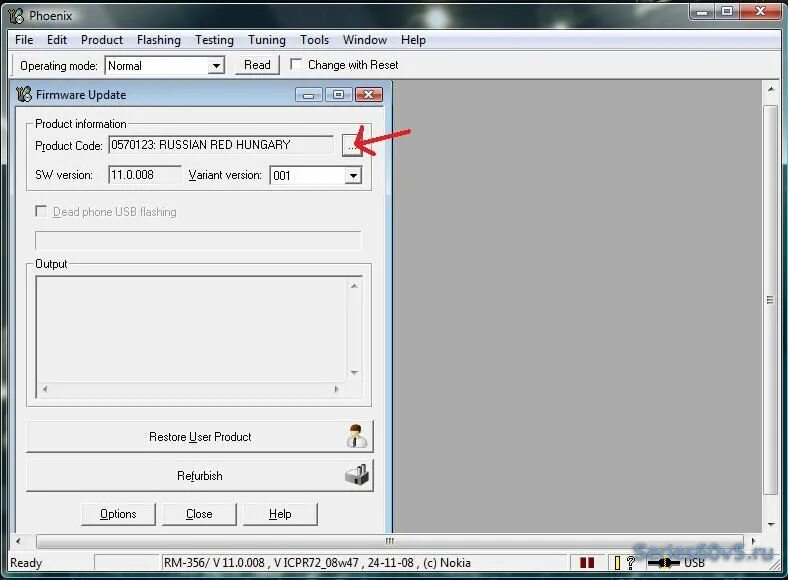Screen dimensions: 788x580
Task: Open the Help menu
Action: pos(413,40)
